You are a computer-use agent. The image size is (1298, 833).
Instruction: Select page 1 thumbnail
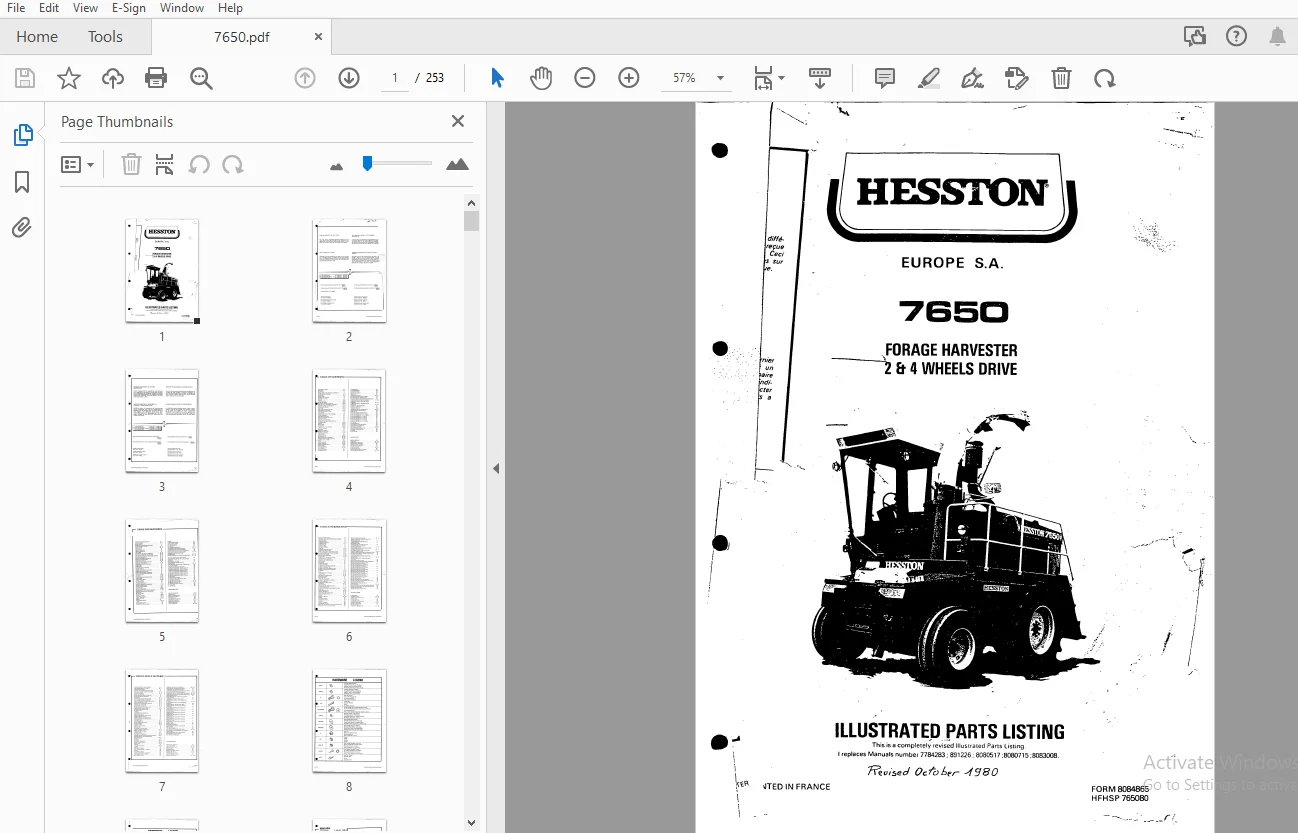coord(162,271)
